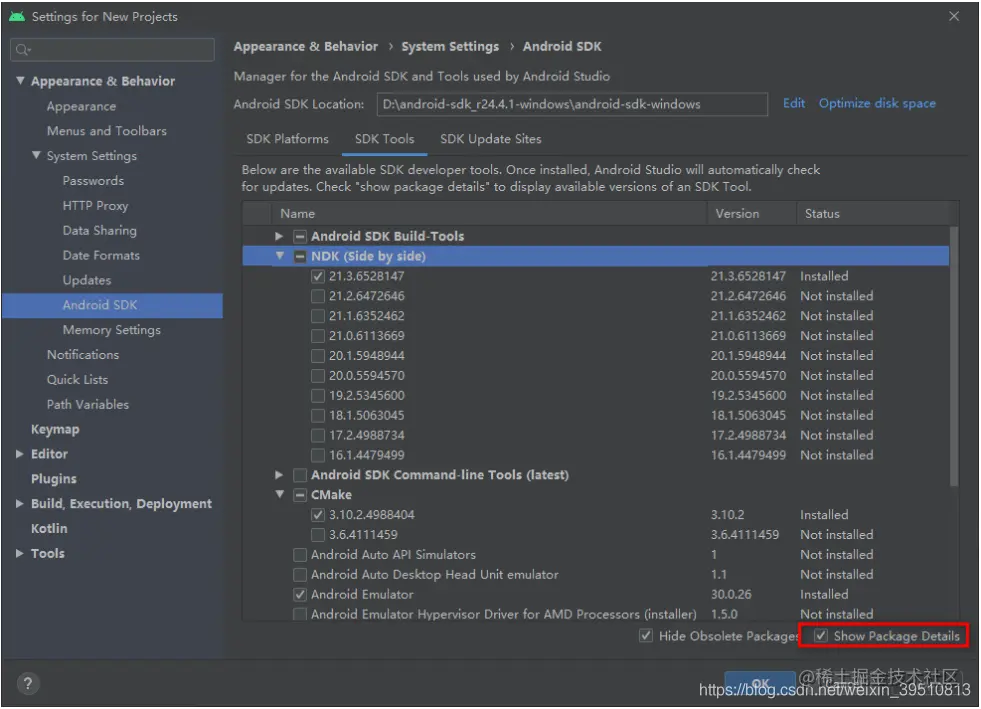Select Passwords under System Settings
Screen dimensions: 981x709
[93, 181]
